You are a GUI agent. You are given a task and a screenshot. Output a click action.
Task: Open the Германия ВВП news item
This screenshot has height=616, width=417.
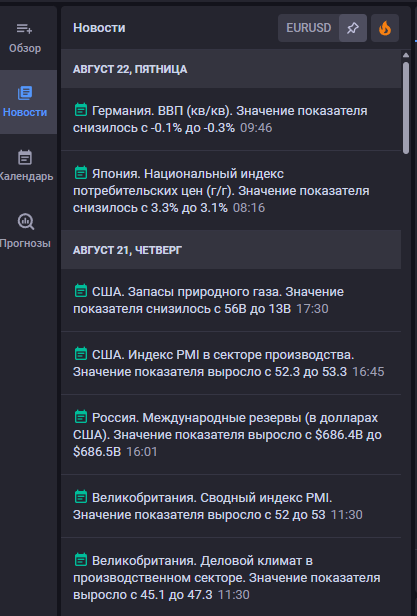[x=231, y=119]
